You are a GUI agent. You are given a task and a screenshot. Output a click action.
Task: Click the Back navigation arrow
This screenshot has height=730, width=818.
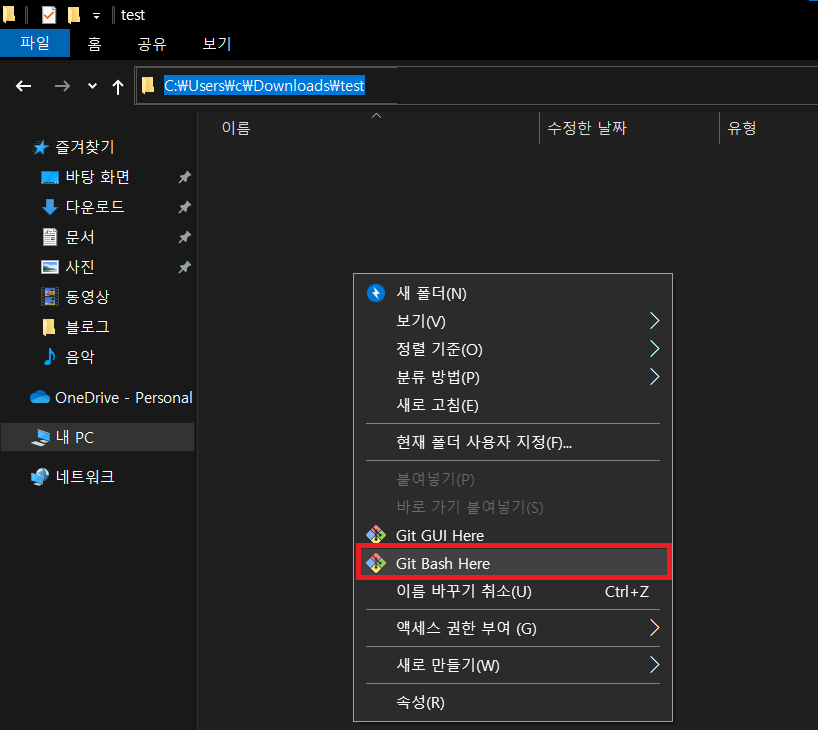click(23, 86)
